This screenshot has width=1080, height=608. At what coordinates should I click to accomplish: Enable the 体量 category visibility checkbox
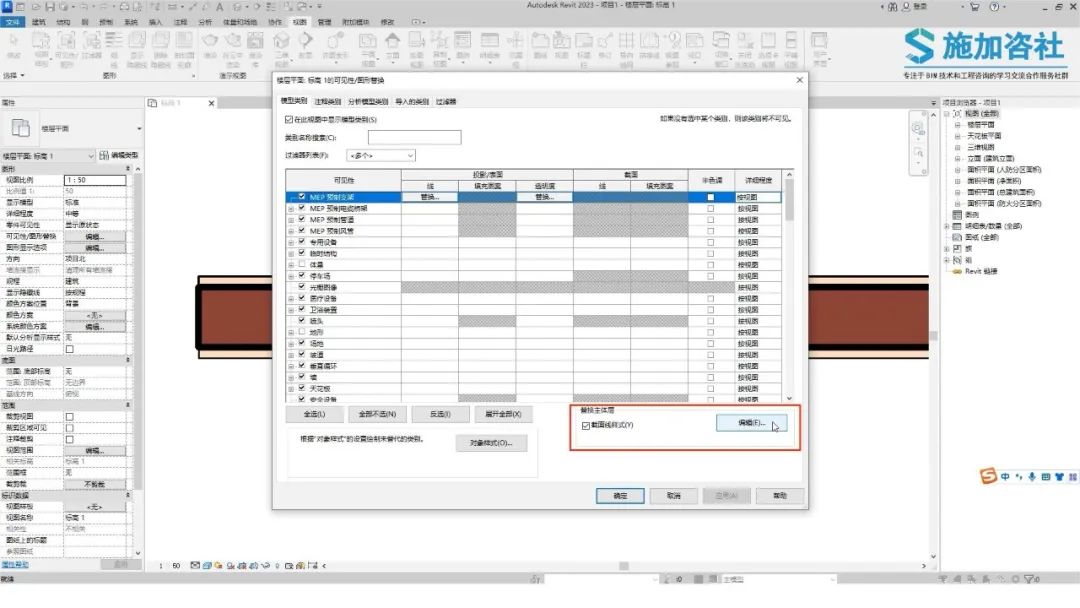[x=302, y=264]
